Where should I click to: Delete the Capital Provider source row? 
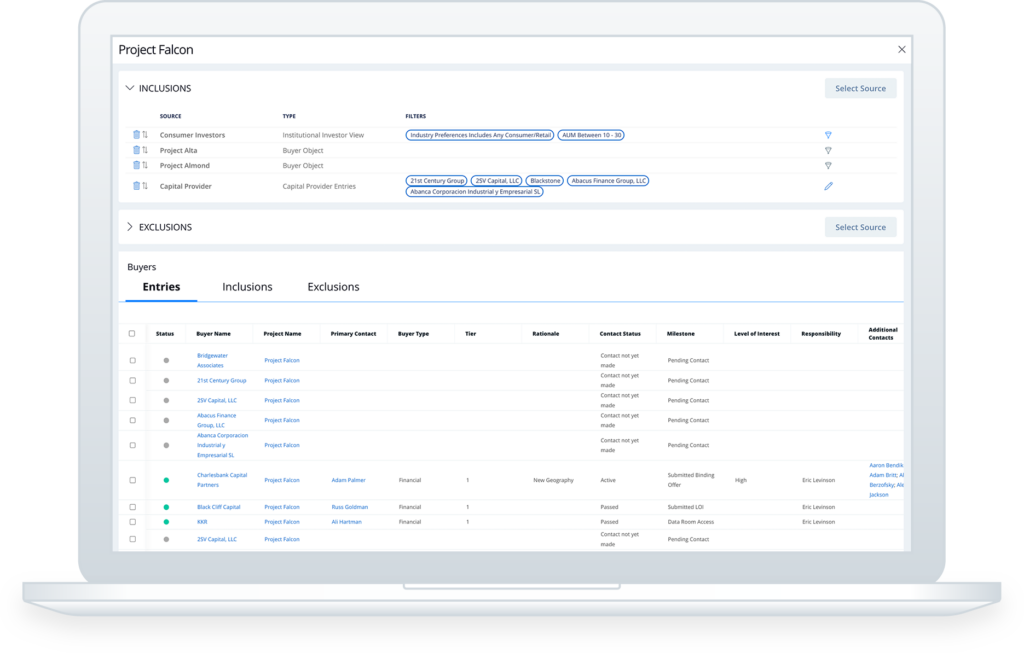[136, 185]
